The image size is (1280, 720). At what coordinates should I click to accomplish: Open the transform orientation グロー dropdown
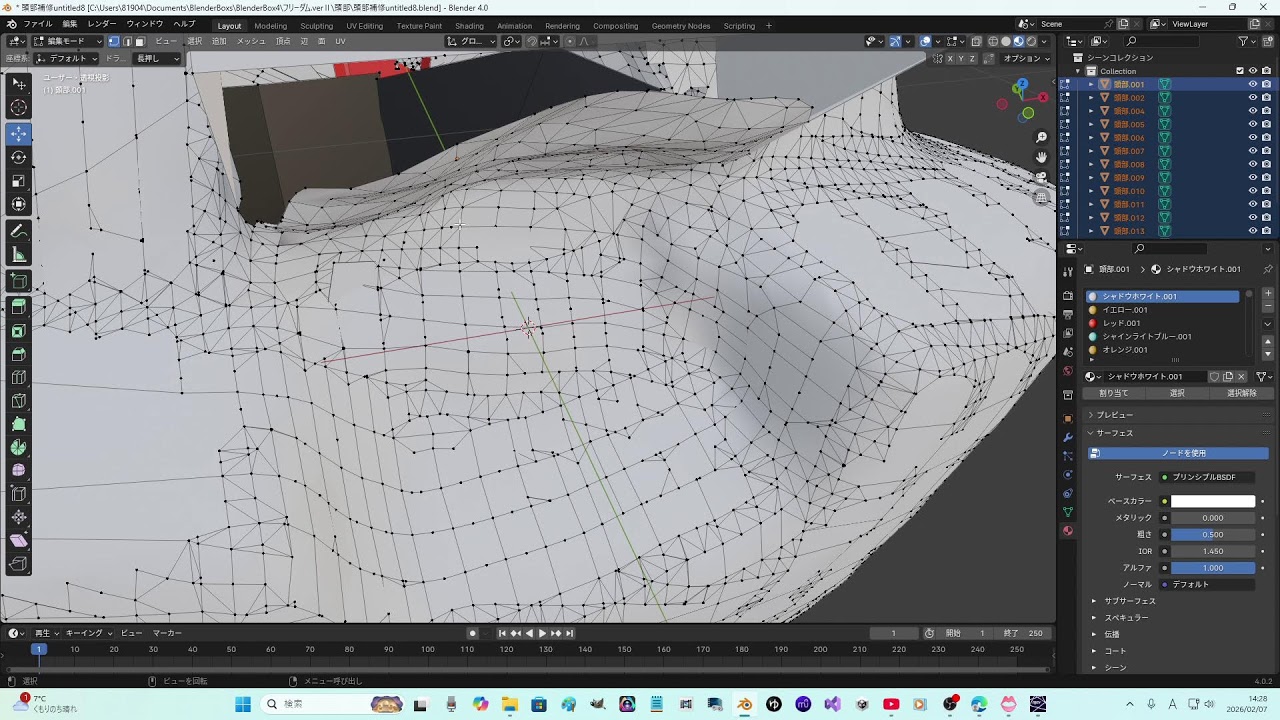tap(470, 41)
